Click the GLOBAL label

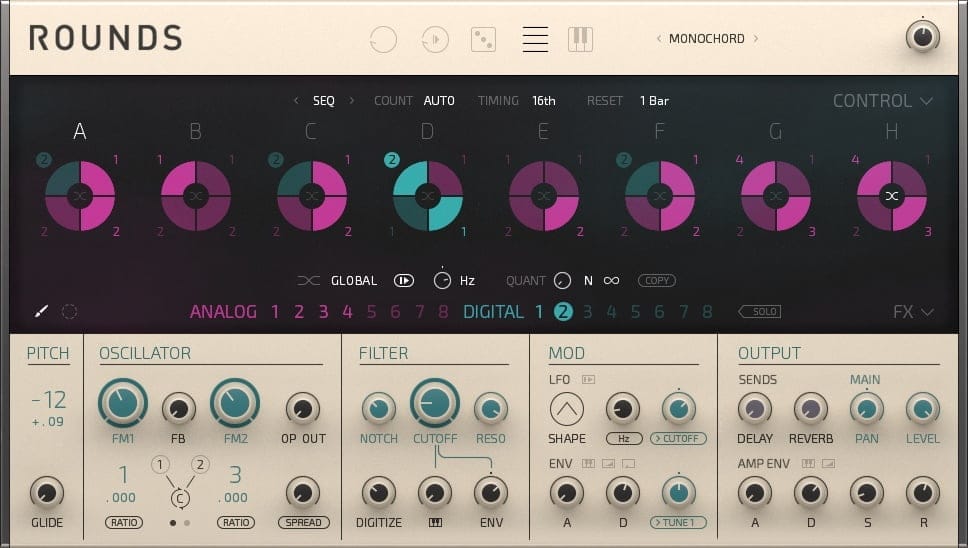coord(354,281)
